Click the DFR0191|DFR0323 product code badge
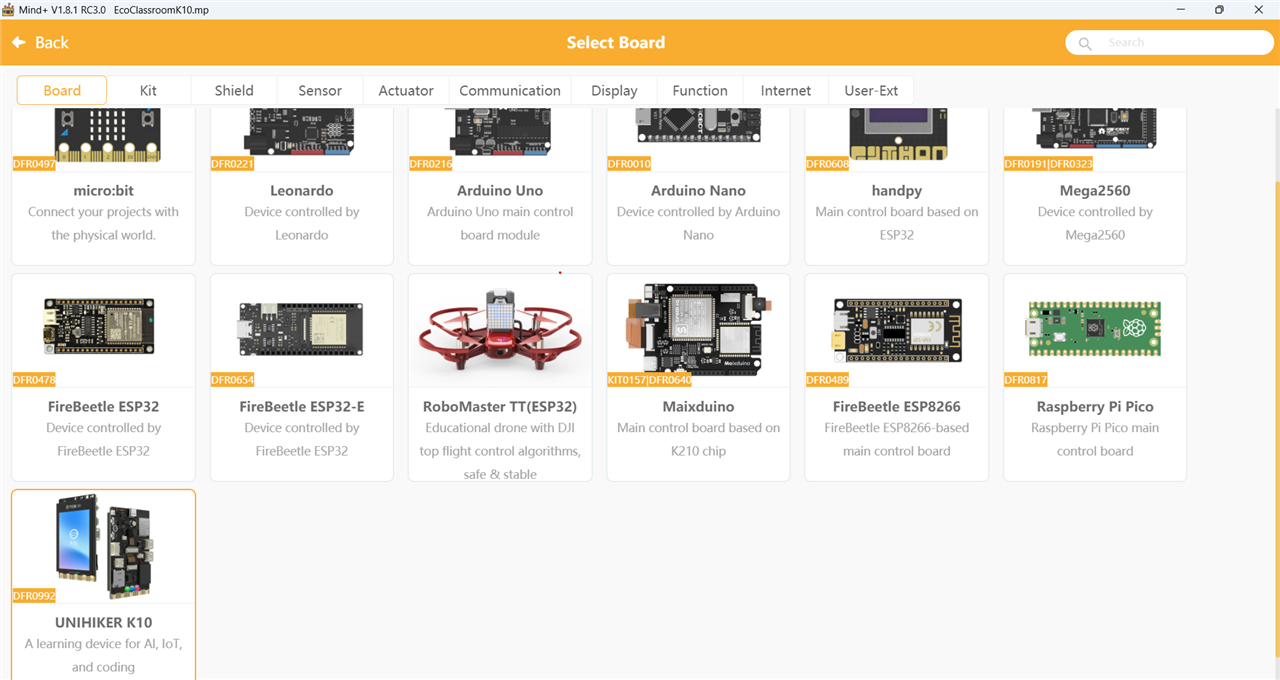This screenshot has height=680, width=1280. point(1049,163)
